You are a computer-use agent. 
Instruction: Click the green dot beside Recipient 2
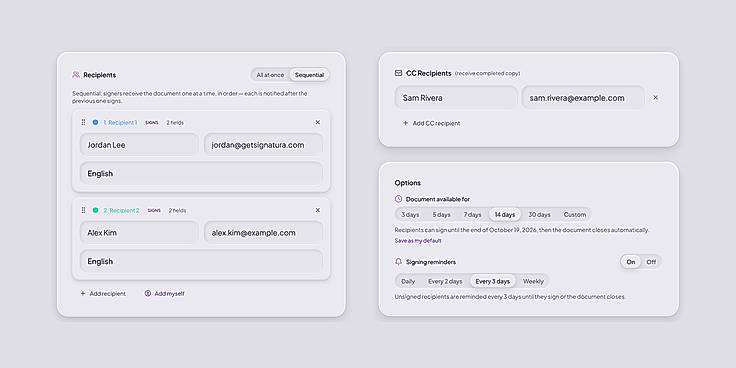click(x=95, y=210)
